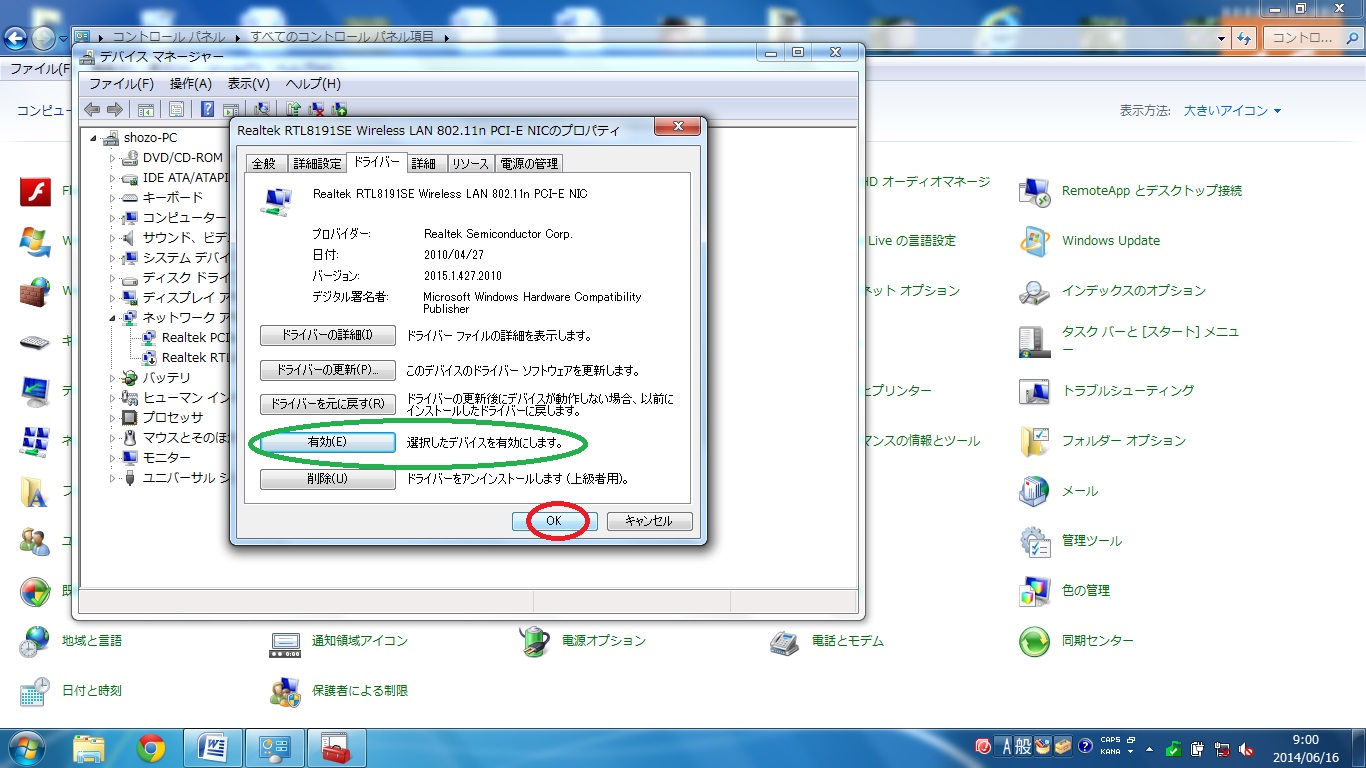Expand the キーボード tree node

coord(113,198)
